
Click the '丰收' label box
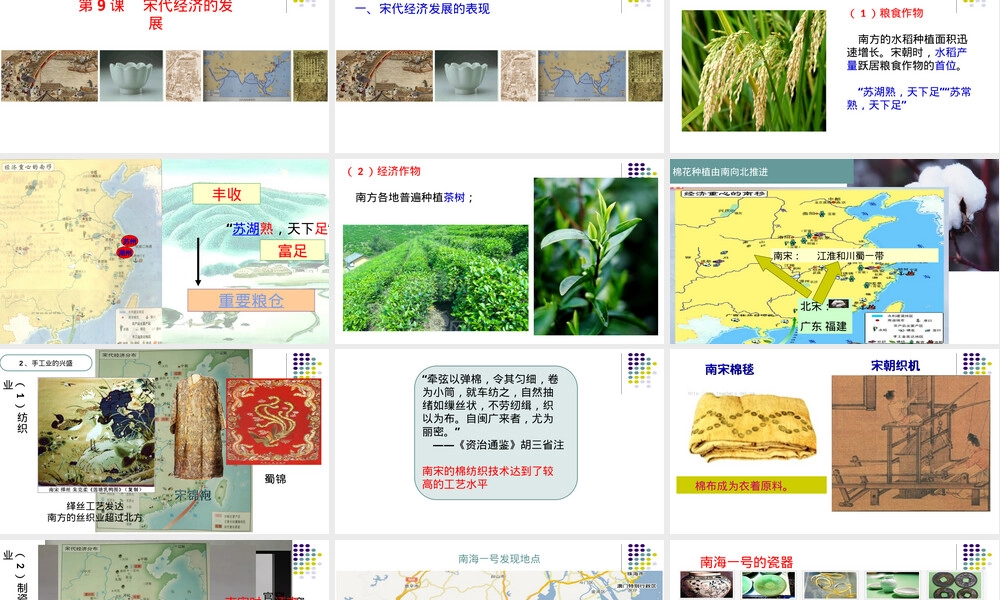tap(226, 194)
